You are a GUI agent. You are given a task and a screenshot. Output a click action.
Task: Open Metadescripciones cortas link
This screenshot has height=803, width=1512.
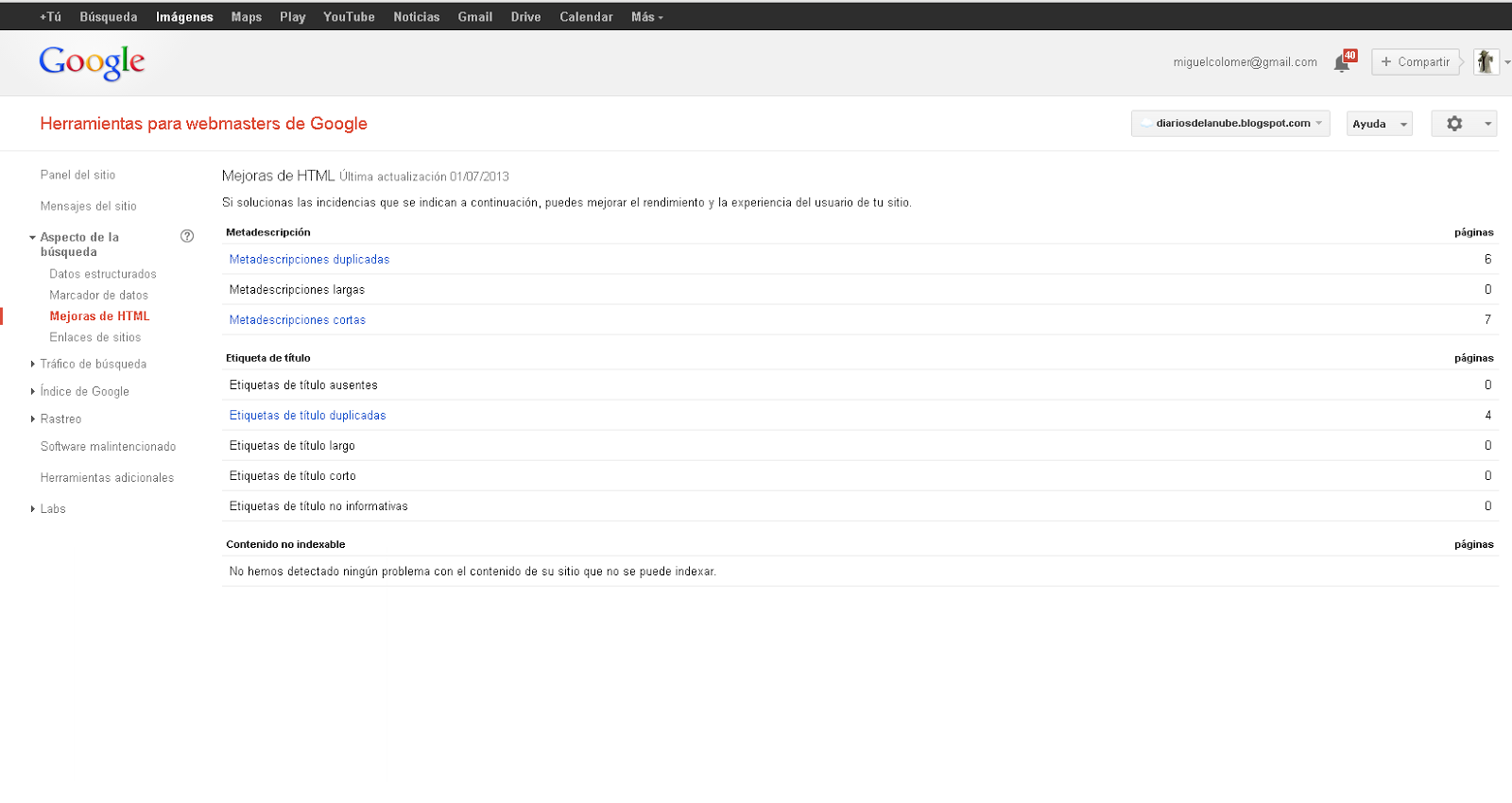point(298,320)
